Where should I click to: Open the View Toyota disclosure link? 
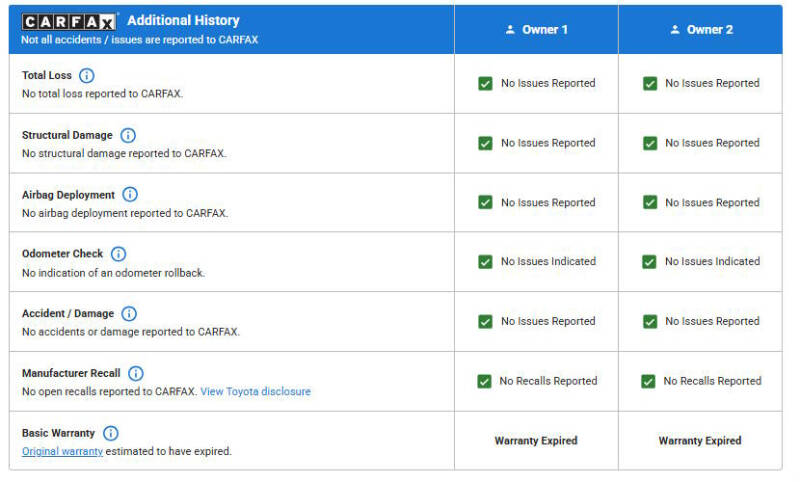[x=255, y=391]
